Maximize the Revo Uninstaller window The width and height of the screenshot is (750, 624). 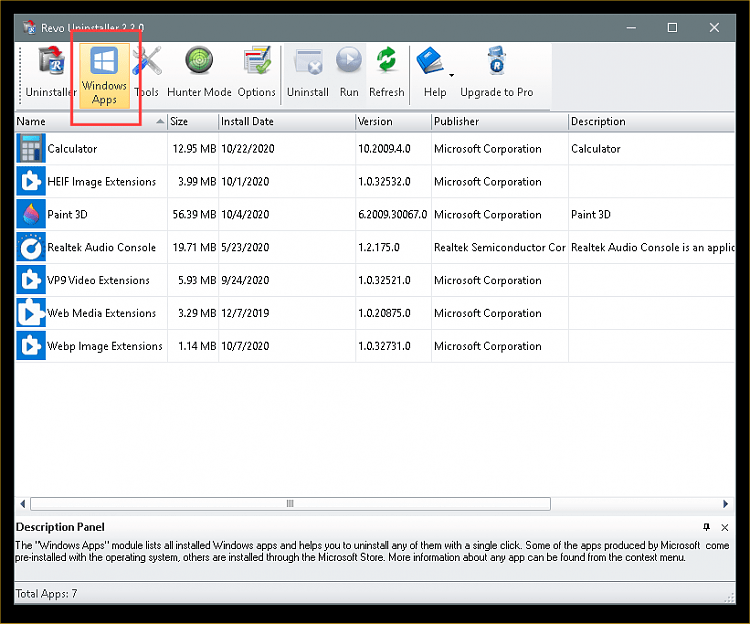672,28
